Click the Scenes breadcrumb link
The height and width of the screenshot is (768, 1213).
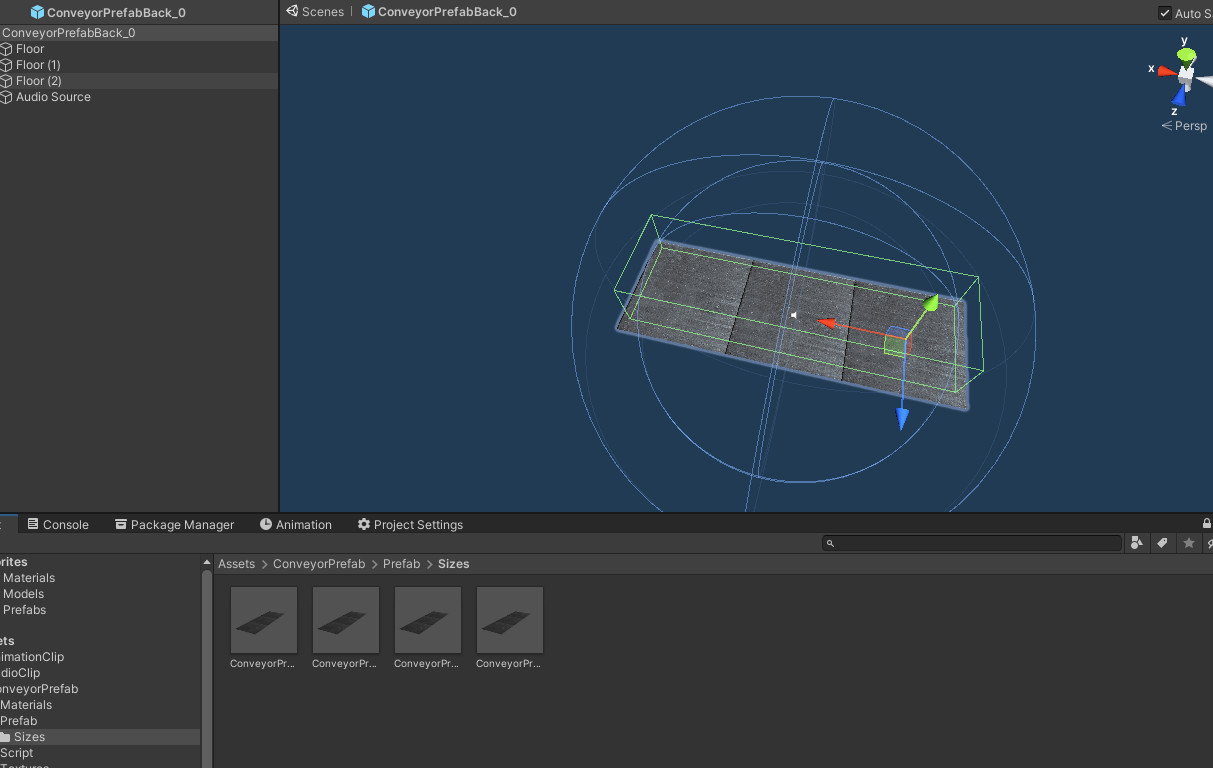tap(322, 12)
